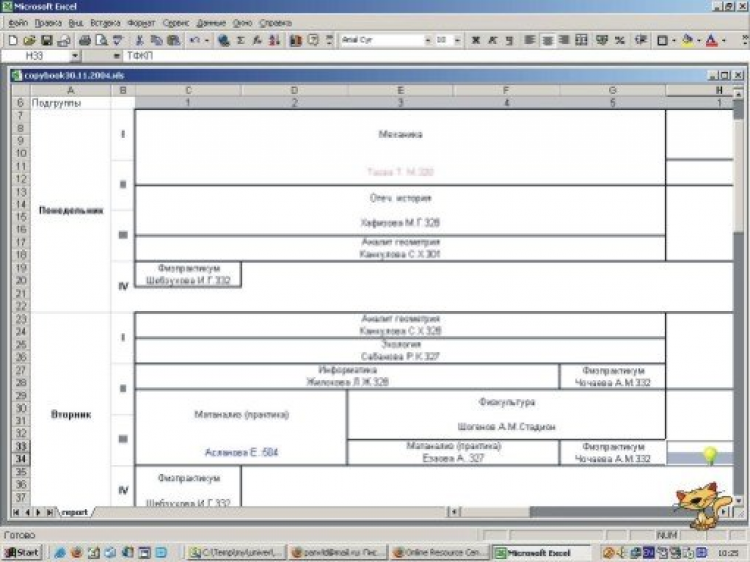Viewport: 750px width, 562px height.
Task: Save the workbook
Action: [x=46, y=41]
